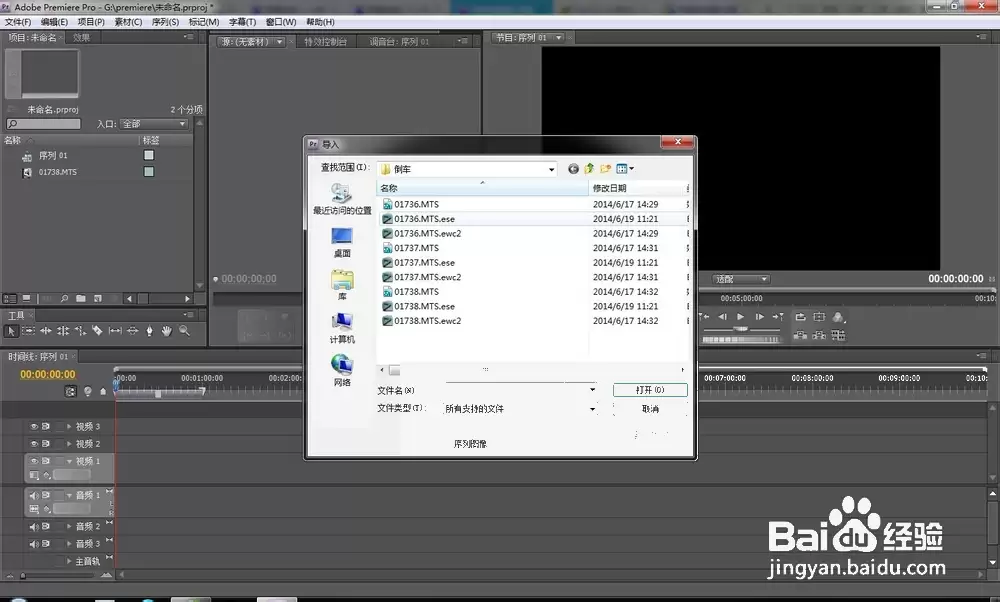
Task: Select the Pen tool
Action: click(x=149, y=331)
